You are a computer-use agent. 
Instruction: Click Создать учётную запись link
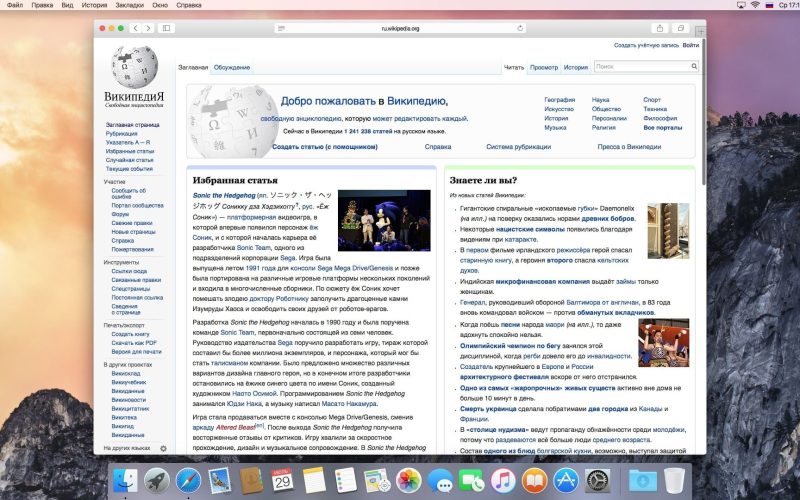(x=646, y=45)
